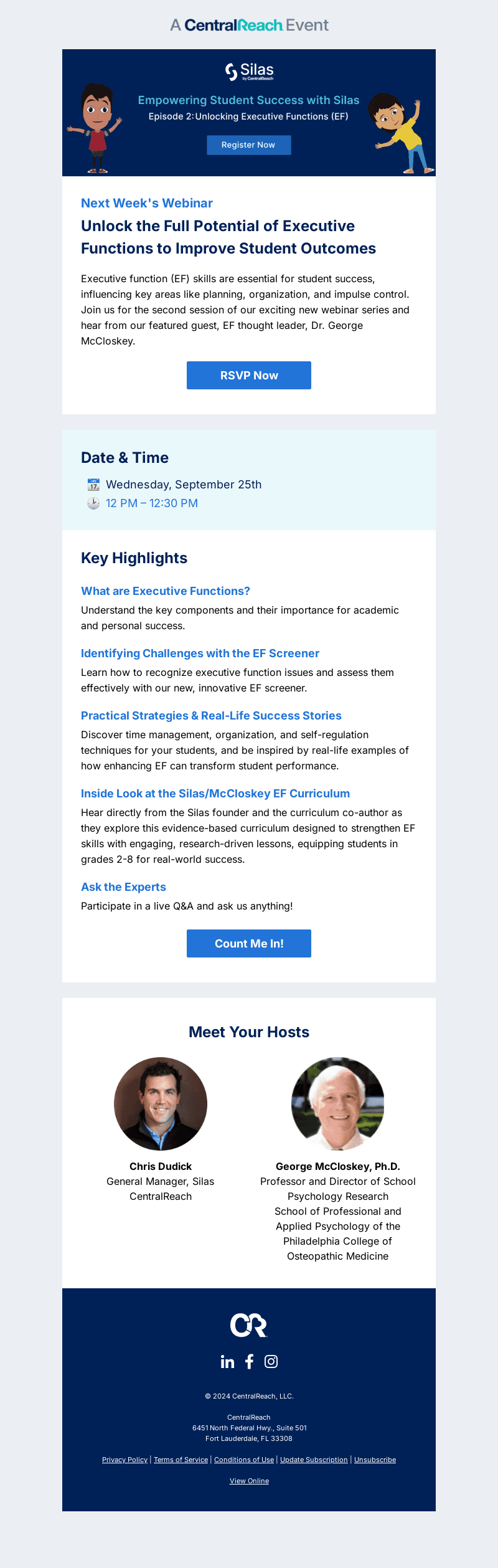
Task: Click the CR logo in footer
Action: [x=249, y=1325]
